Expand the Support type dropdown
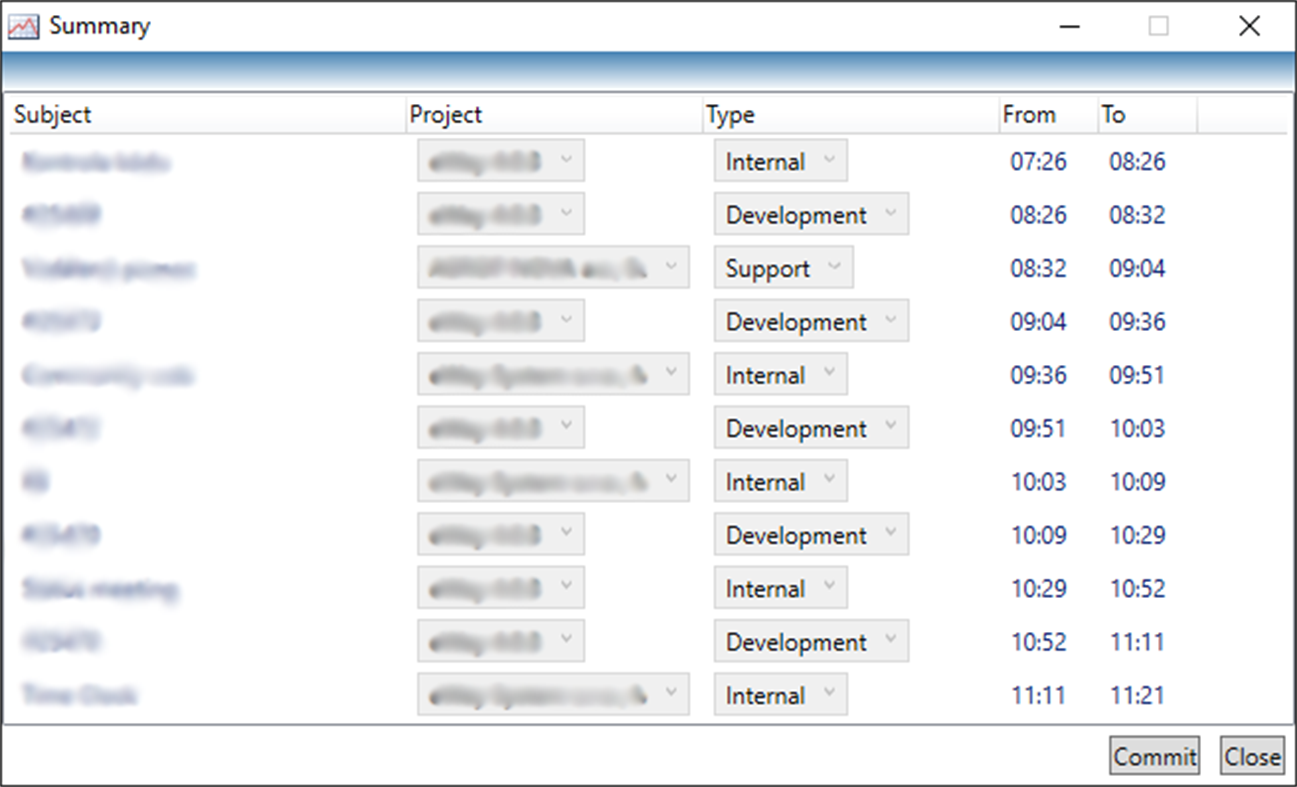 coord(783,267)
